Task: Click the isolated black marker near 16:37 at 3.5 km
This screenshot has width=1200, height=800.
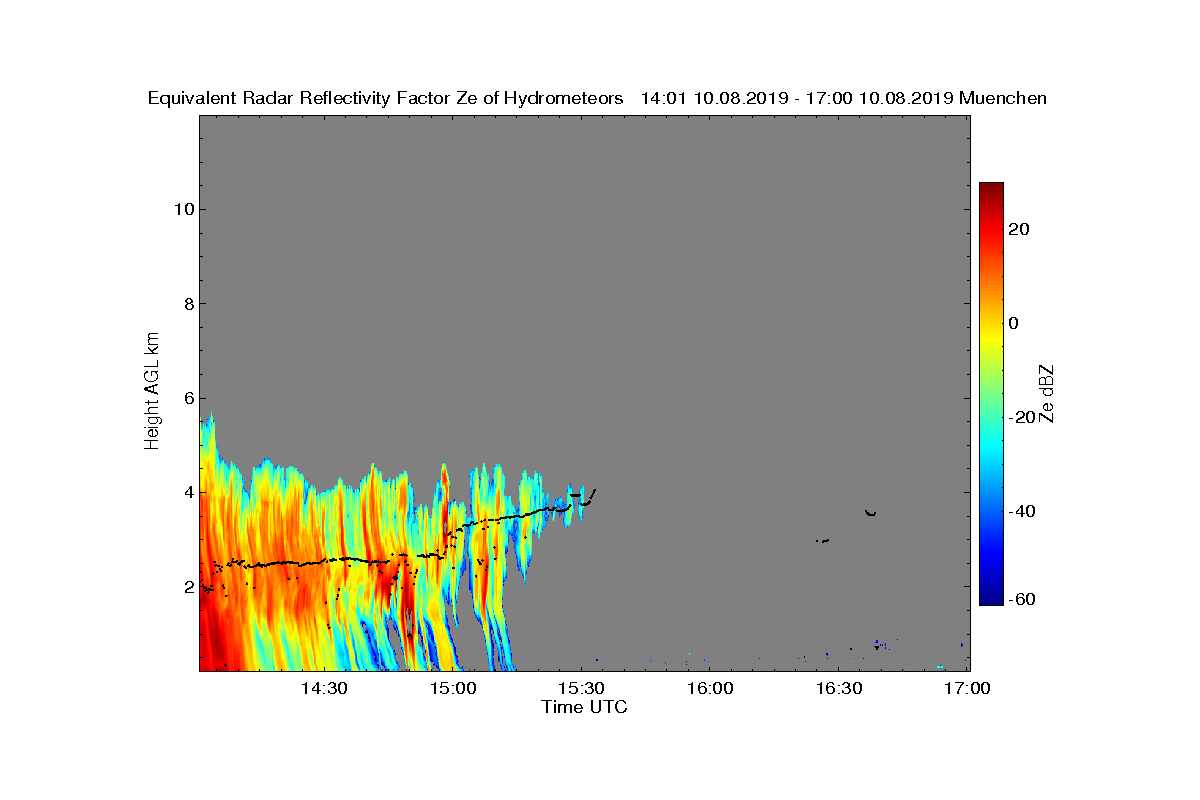Action: pyautogui.click(x=870, y=513)
